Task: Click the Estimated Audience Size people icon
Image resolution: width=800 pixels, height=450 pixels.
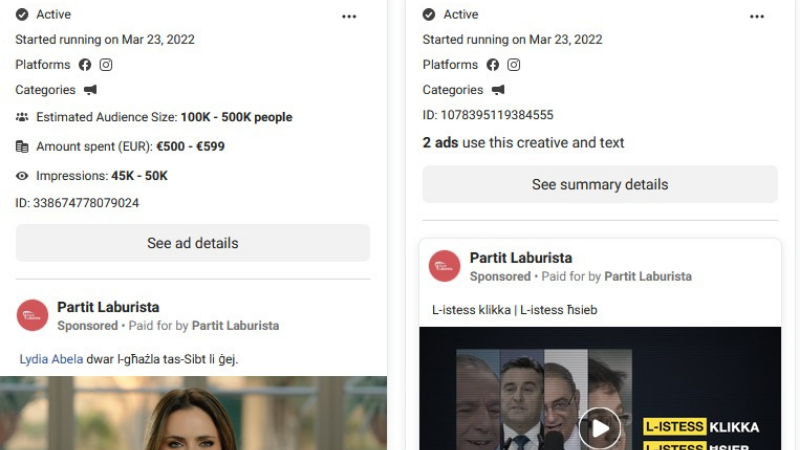Action: tap(22, 117)
